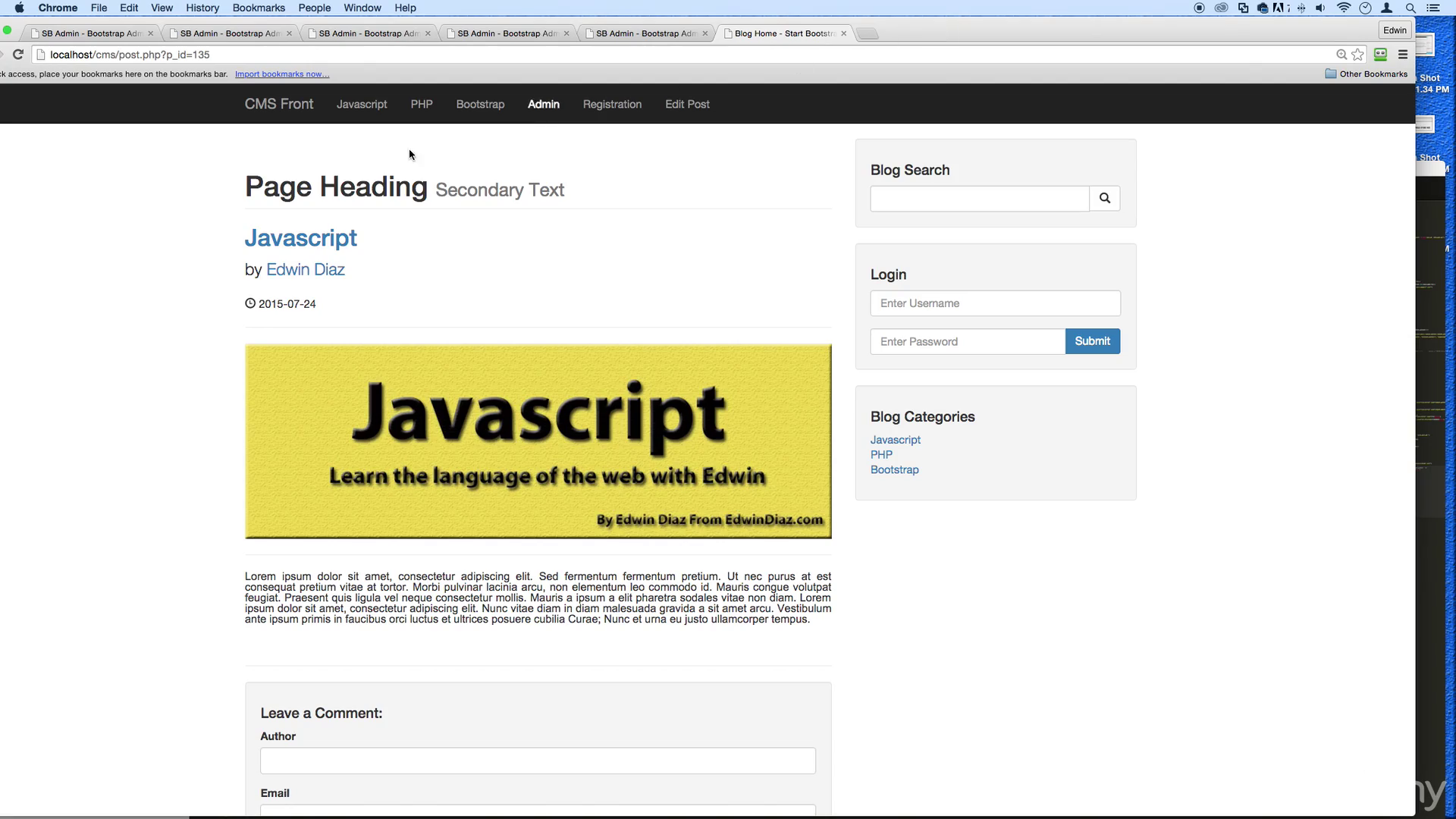
Task: Bookmark this page with the star icon
Action: tap(1358, 55)
